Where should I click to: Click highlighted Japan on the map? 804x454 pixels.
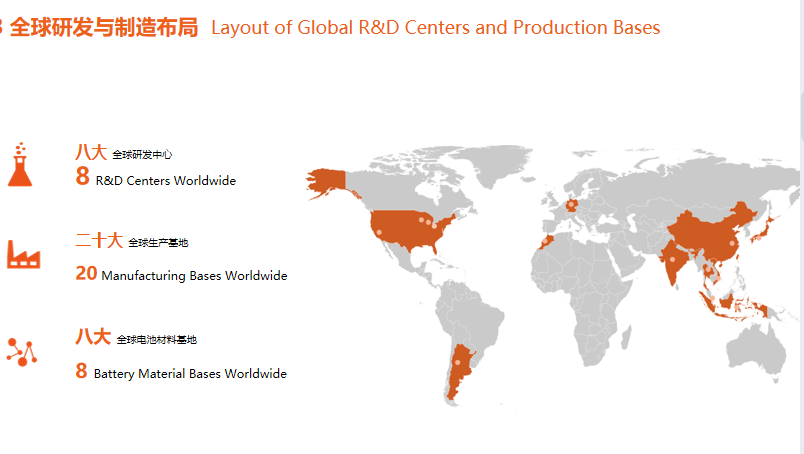pyautogui.click(x=765, y=228)
